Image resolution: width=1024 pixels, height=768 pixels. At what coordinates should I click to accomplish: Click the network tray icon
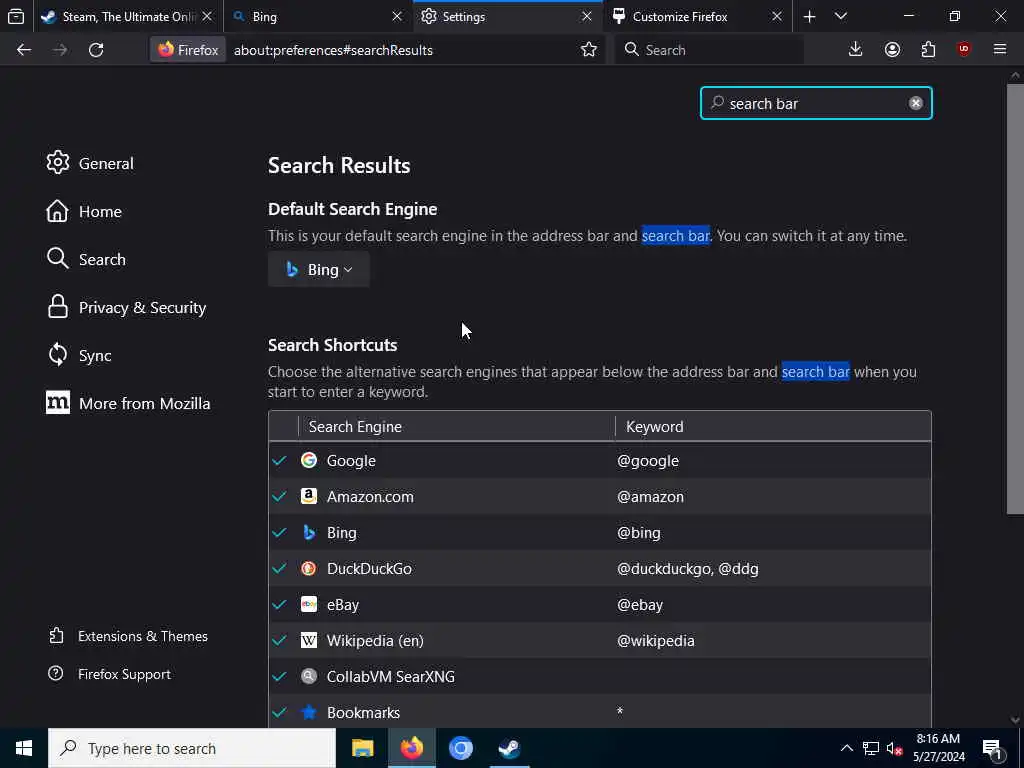[871, 748]
